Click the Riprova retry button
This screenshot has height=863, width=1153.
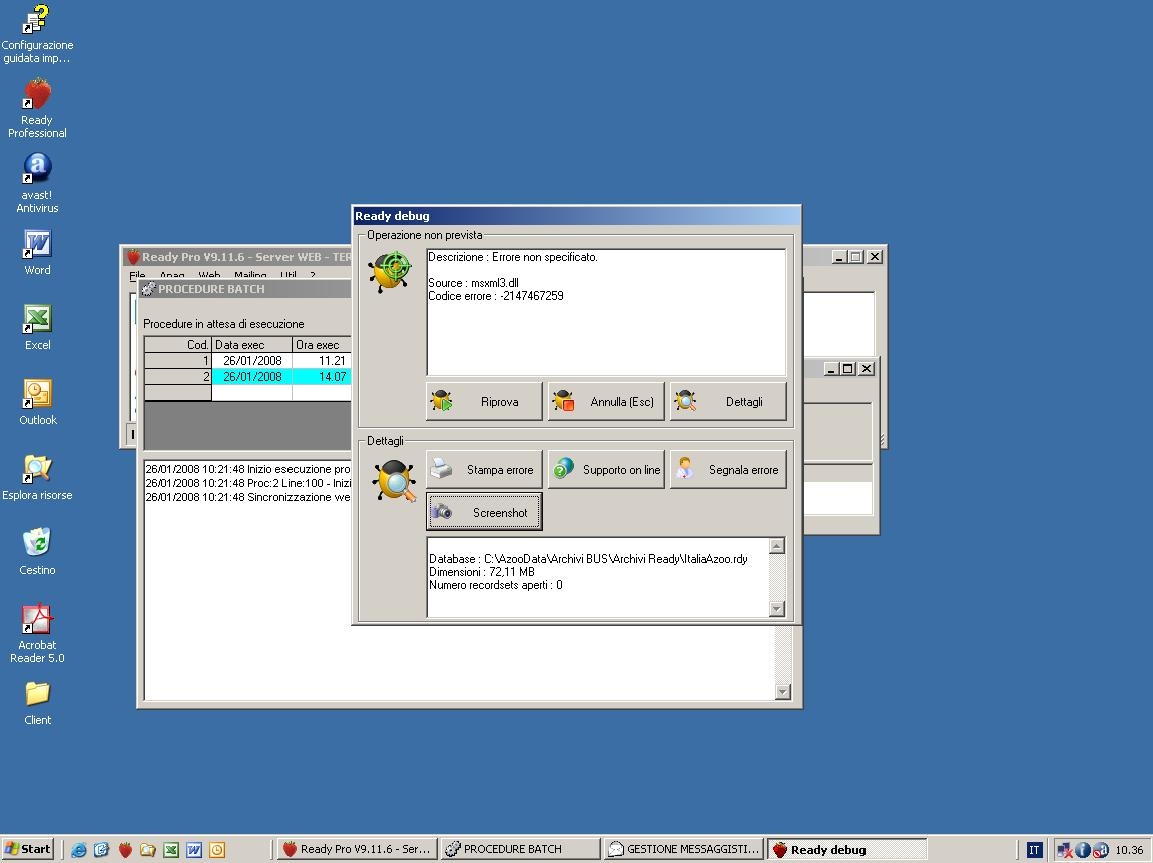[484, 402]
